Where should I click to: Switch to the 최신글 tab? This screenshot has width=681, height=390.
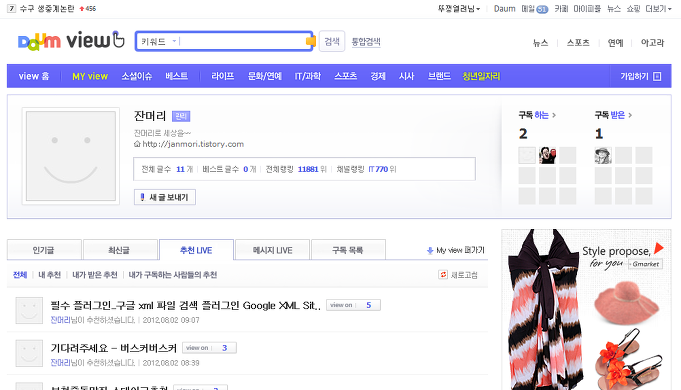click(x=119, y=250)
